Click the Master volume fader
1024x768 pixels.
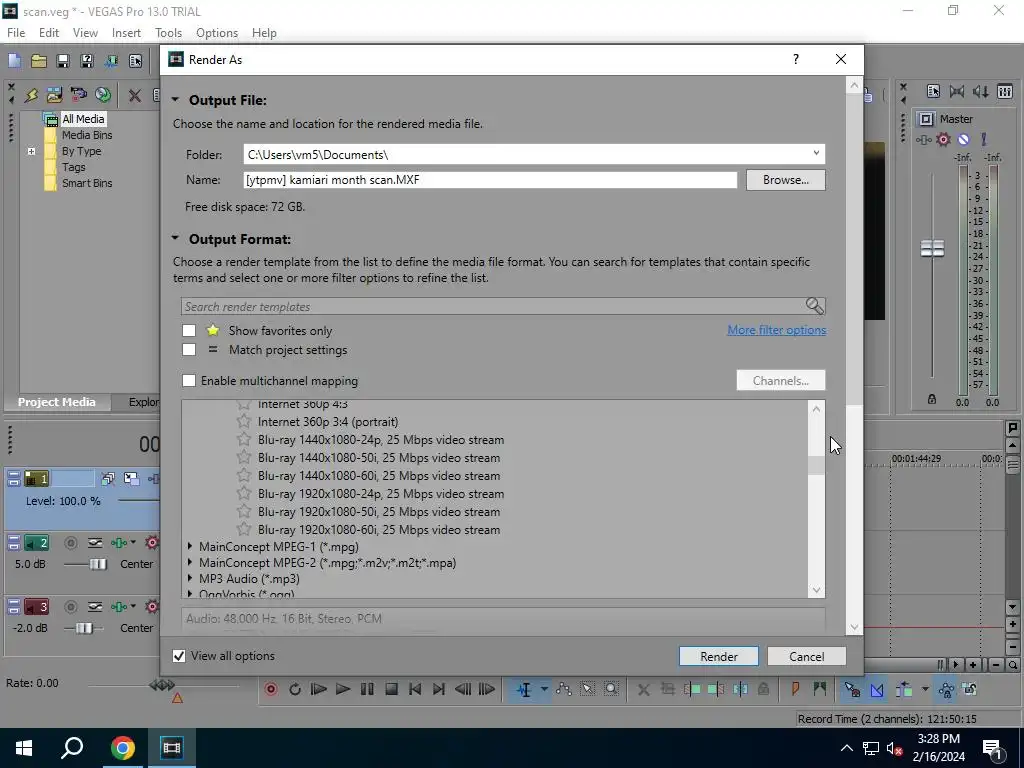(x=932, y=248)
